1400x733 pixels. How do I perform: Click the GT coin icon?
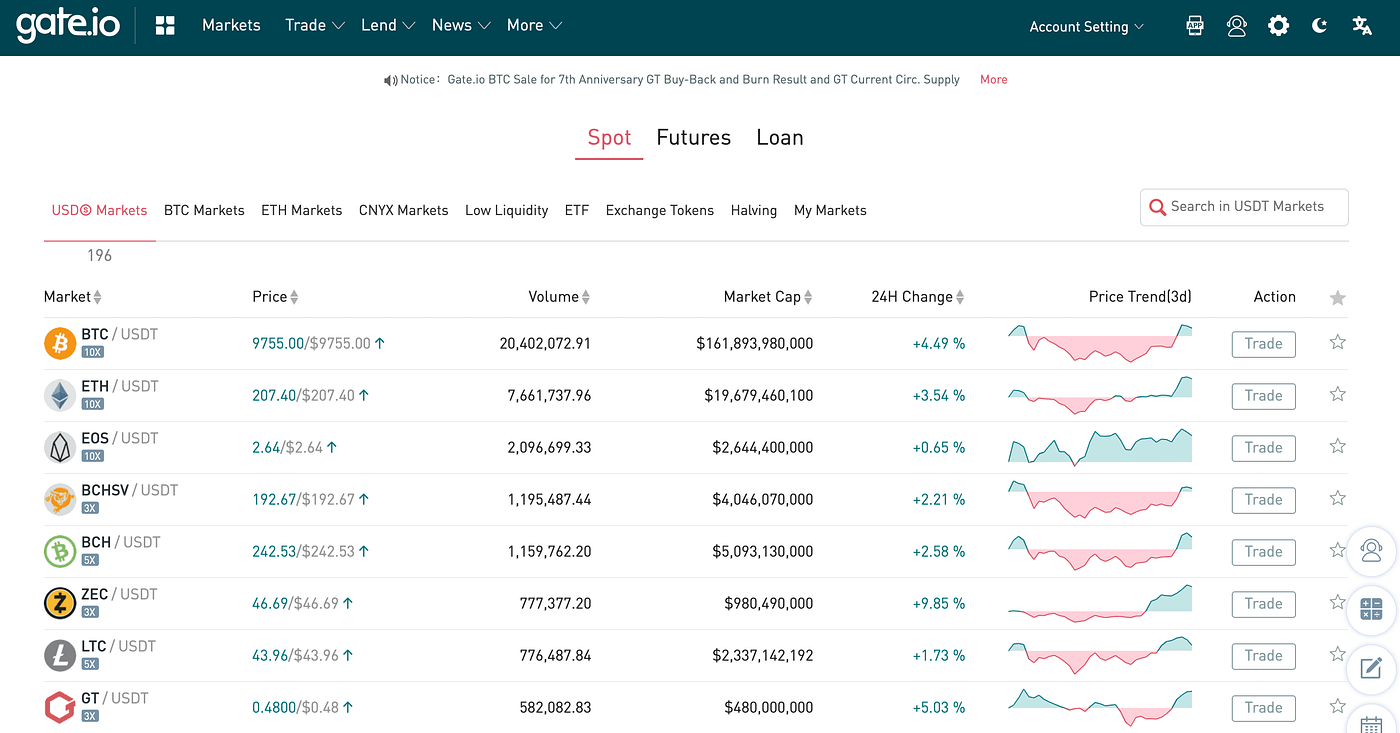[60, 707]
